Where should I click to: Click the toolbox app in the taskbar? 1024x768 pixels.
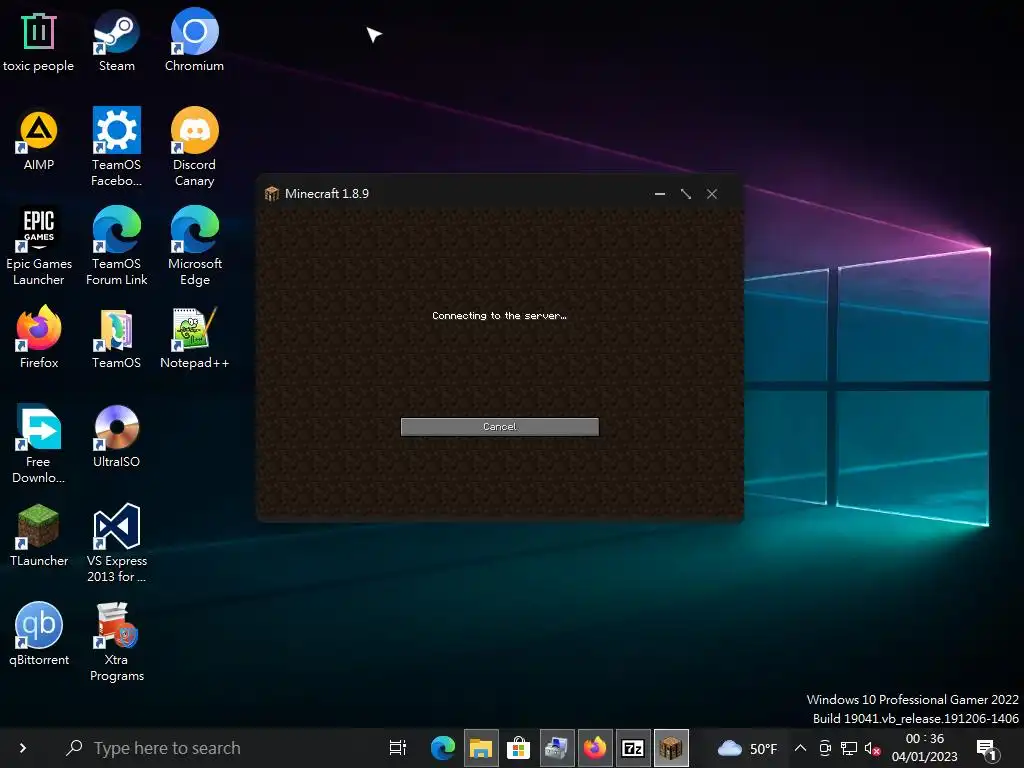click(556, 748)
